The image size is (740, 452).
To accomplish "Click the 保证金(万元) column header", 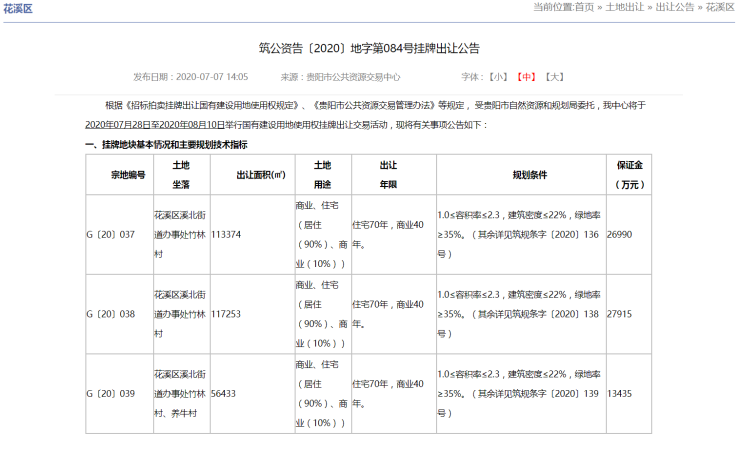I will 630,175.
